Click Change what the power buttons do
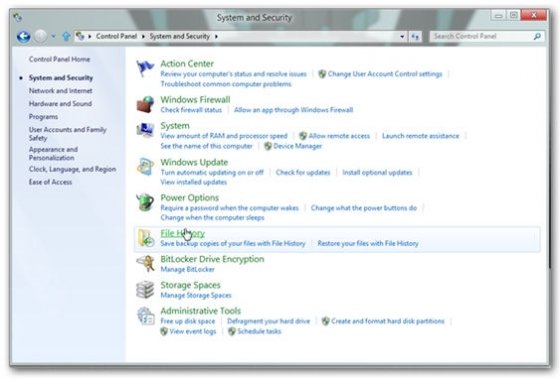This screenshot has height=379, width=560. click(364, 208)
